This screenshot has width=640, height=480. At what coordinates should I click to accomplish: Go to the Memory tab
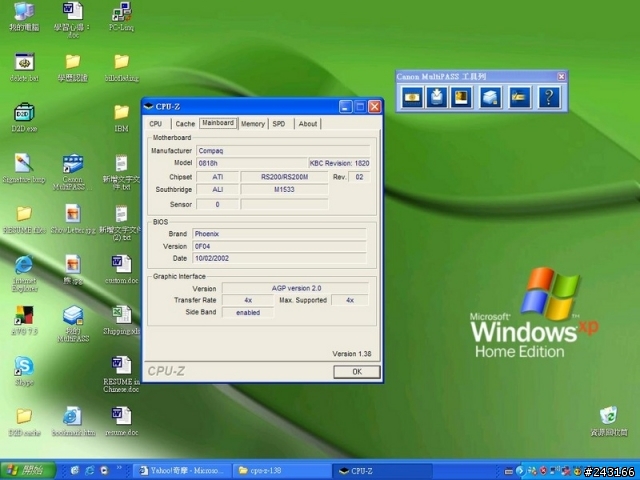click(253, 124)
